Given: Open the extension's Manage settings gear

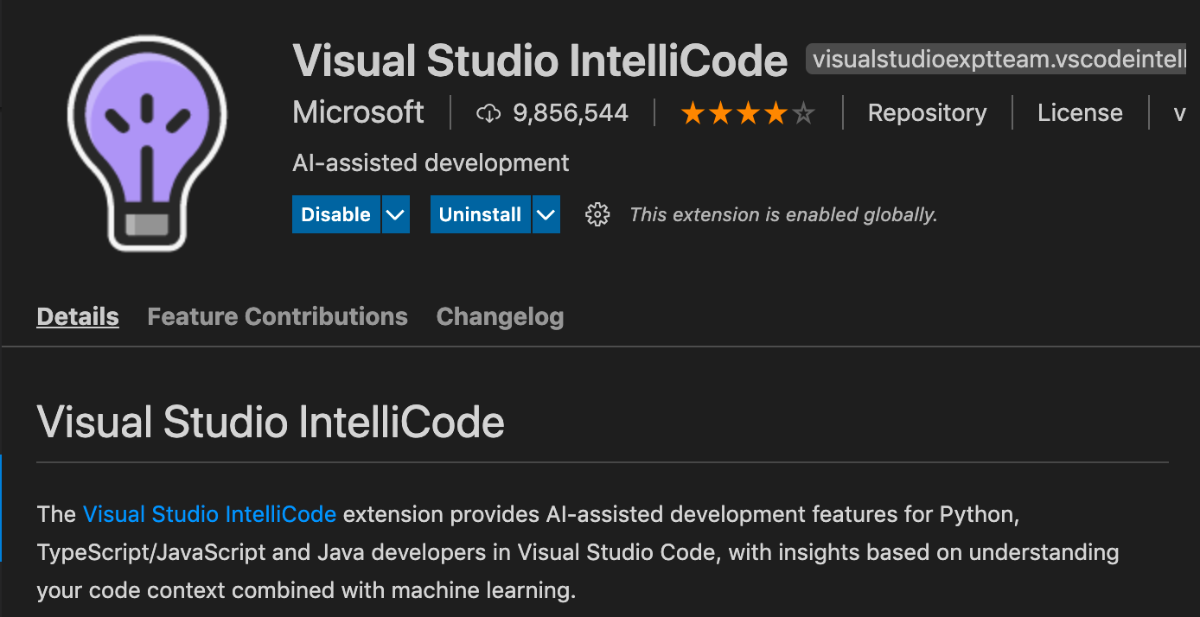Looking at the screenshot, I should (x=597, y=214).
